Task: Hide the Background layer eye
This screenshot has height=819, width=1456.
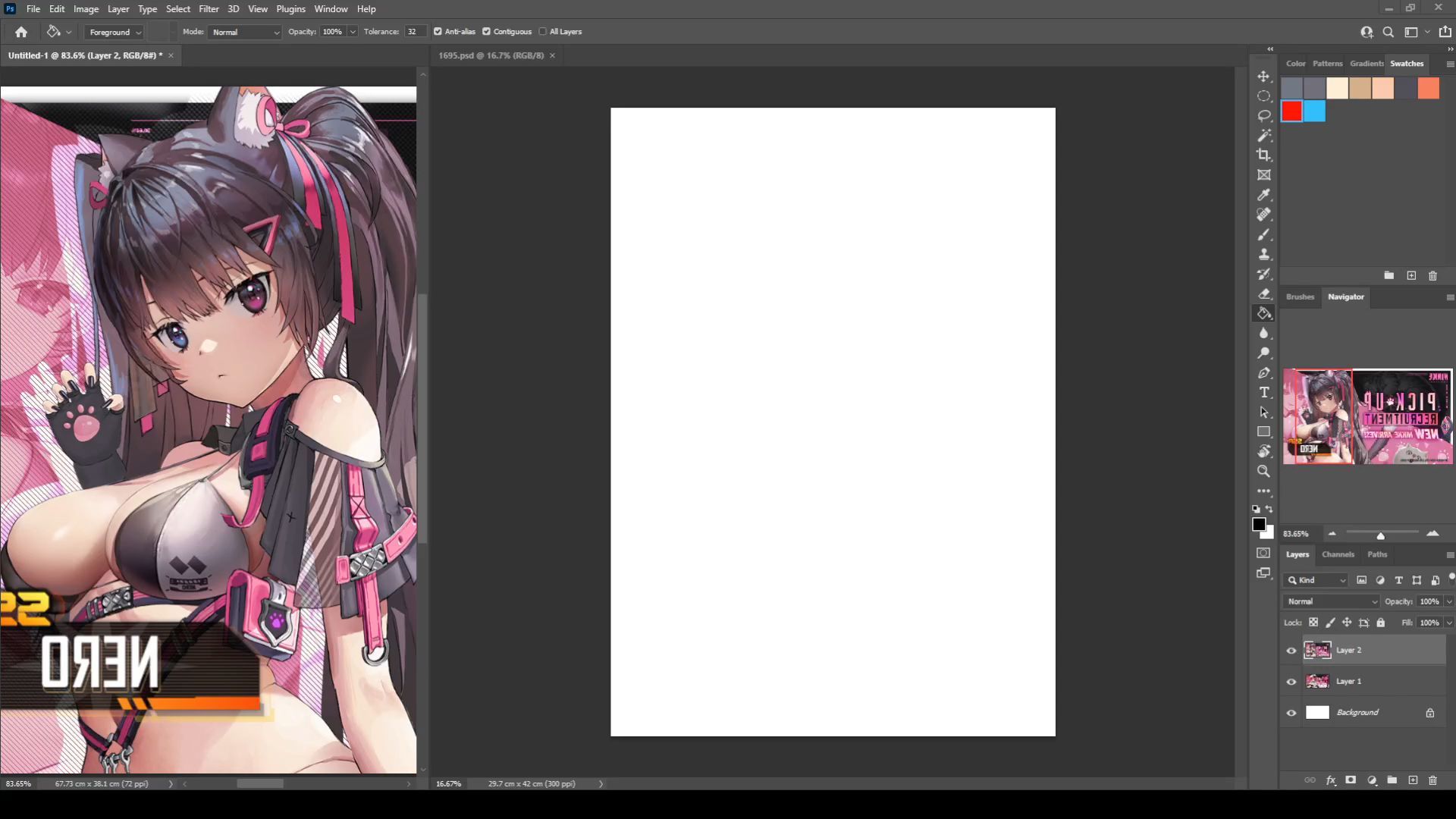Action: 1291,713
